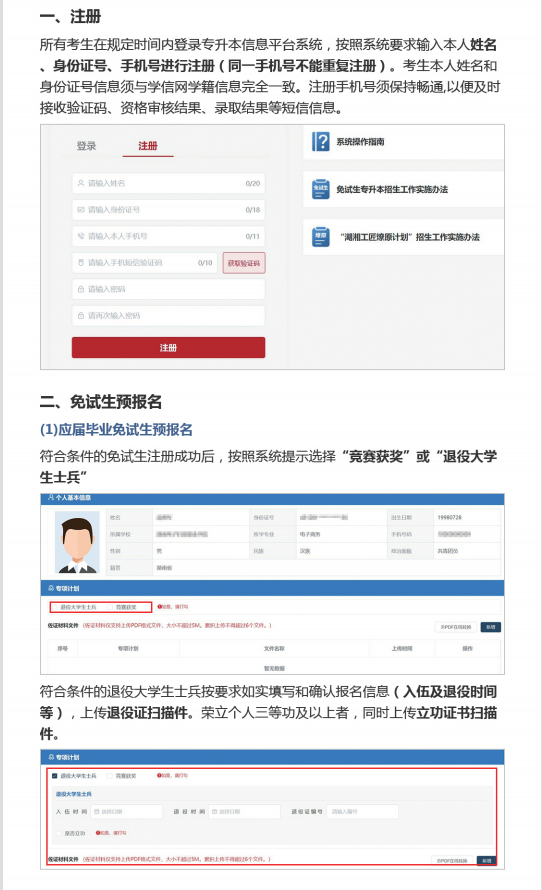
Task: Click the clipboard icon beside 湖湘工匠燎原计划
Action: click(x=321, y=237)
